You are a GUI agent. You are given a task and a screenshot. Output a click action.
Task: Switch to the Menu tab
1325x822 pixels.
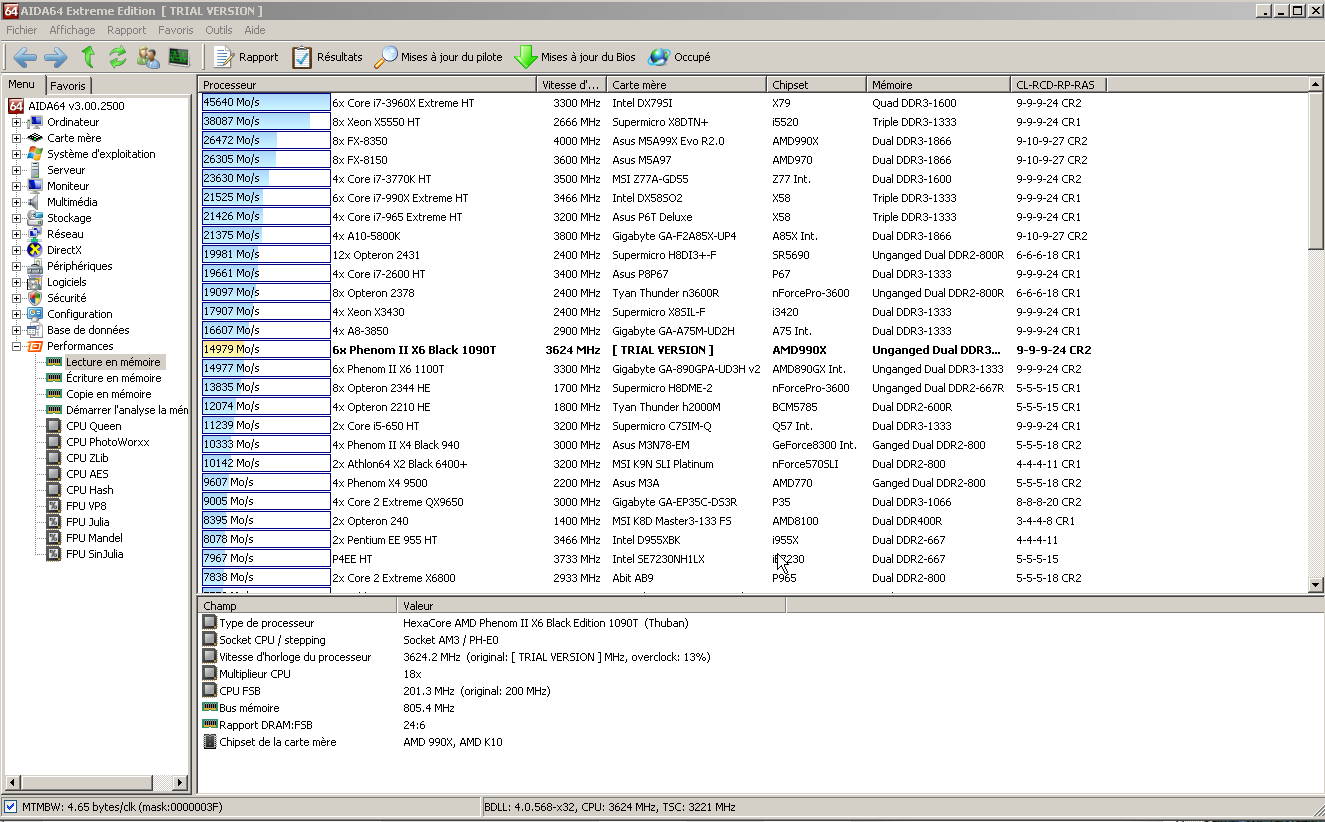pyautogui.click(x=22, y=85)
